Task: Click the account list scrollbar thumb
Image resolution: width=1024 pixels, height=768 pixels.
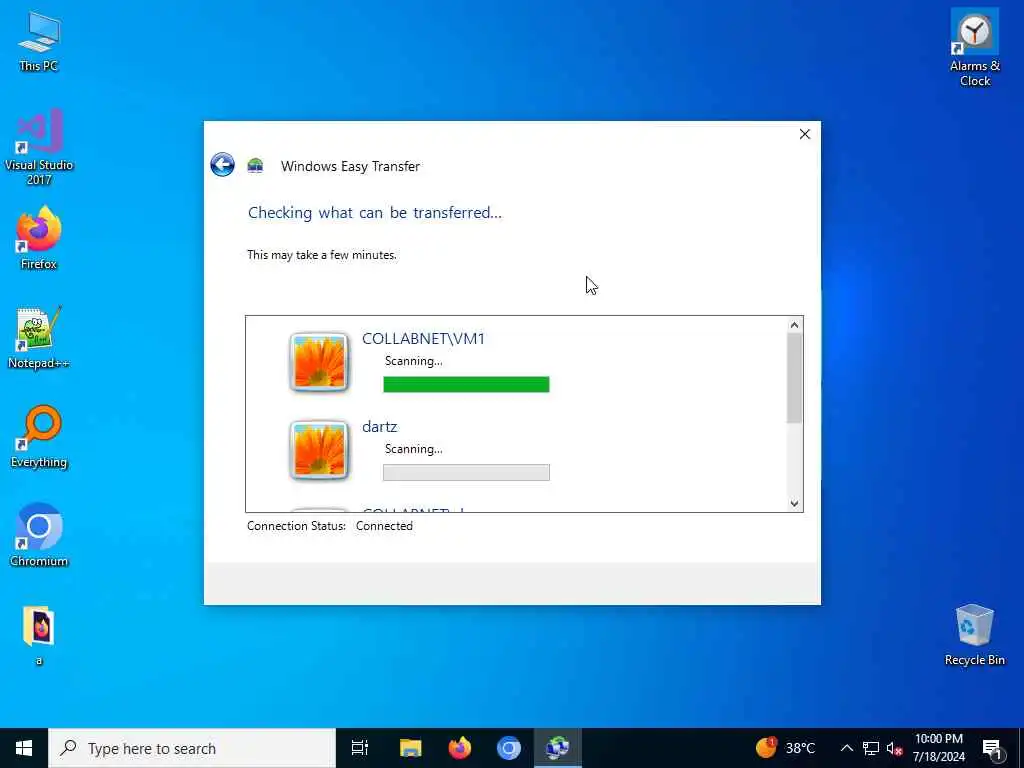Action: (794, 378)
